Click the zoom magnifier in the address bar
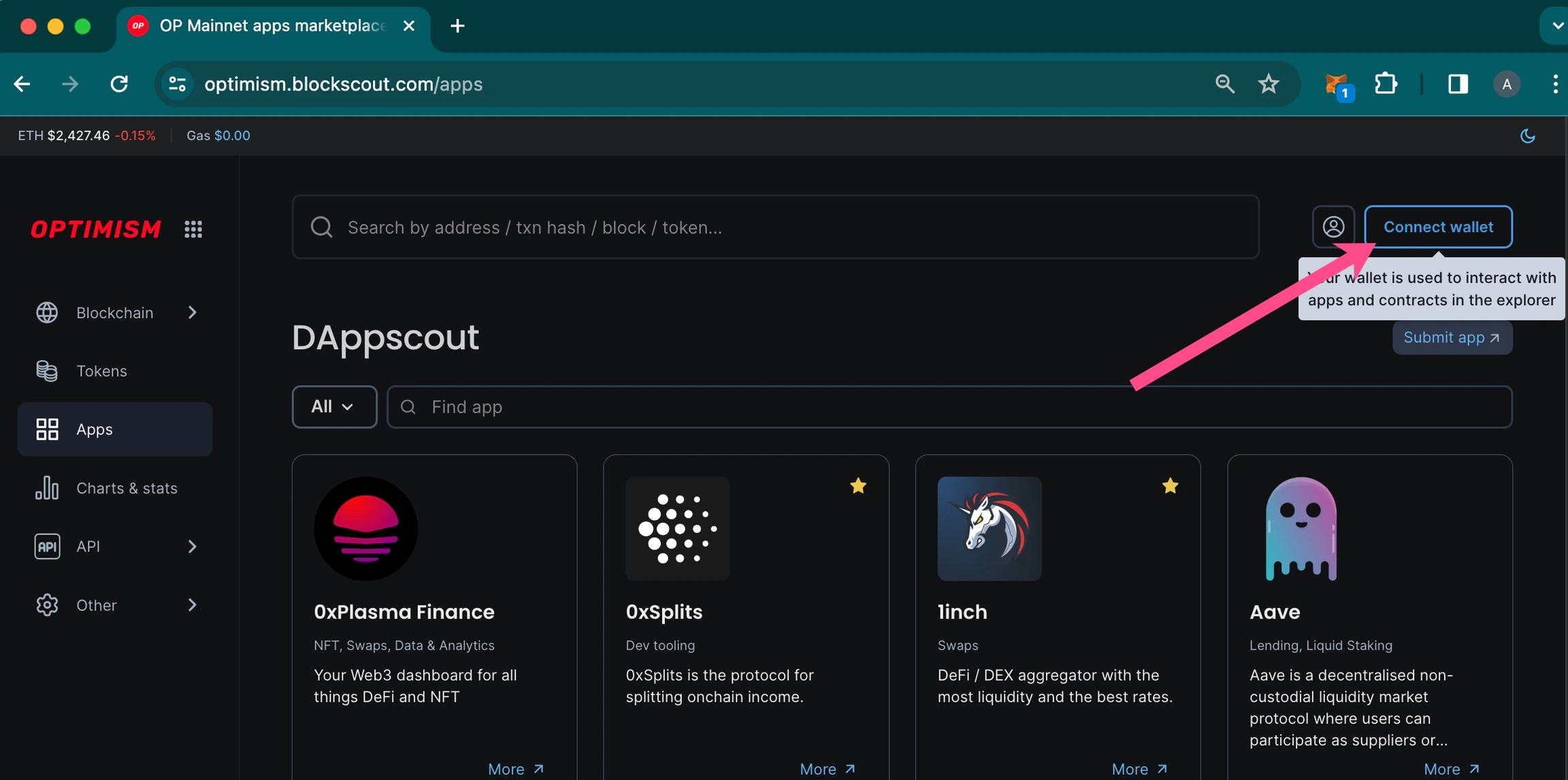1568x780 pixels. [1224, 84]
